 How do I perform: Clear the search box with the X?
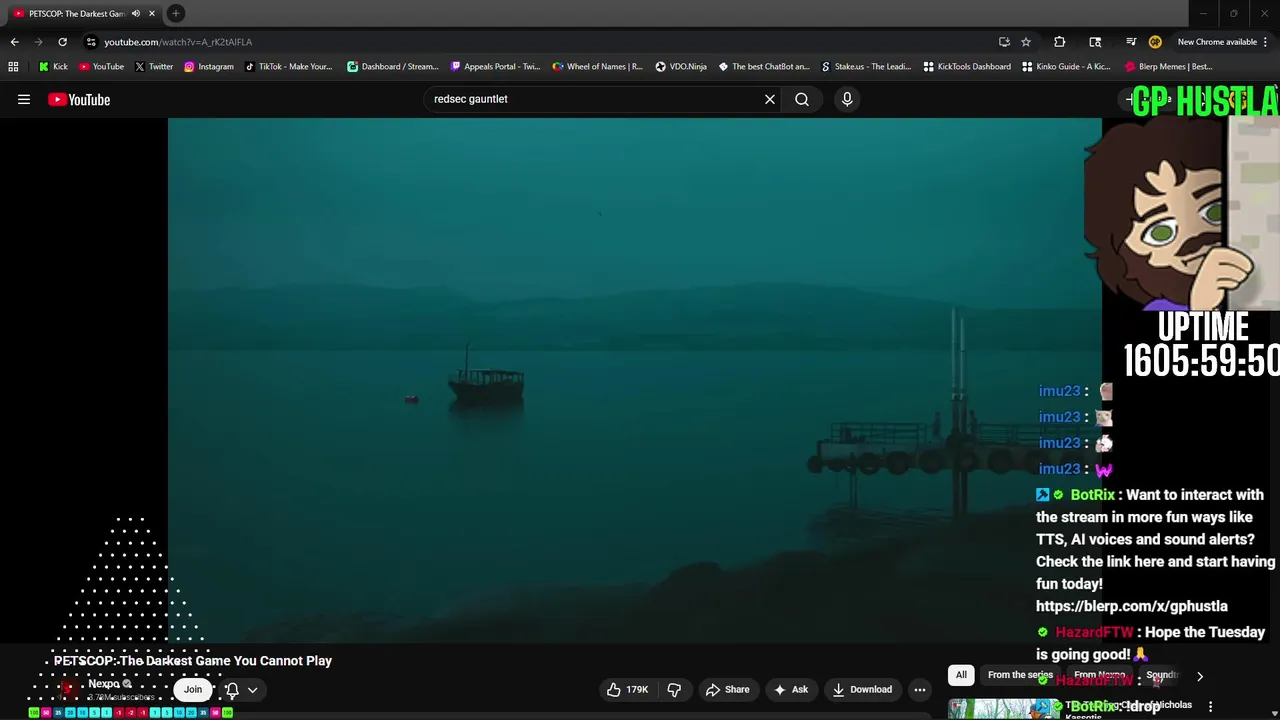pyautogui.click(x=770, y=99)
